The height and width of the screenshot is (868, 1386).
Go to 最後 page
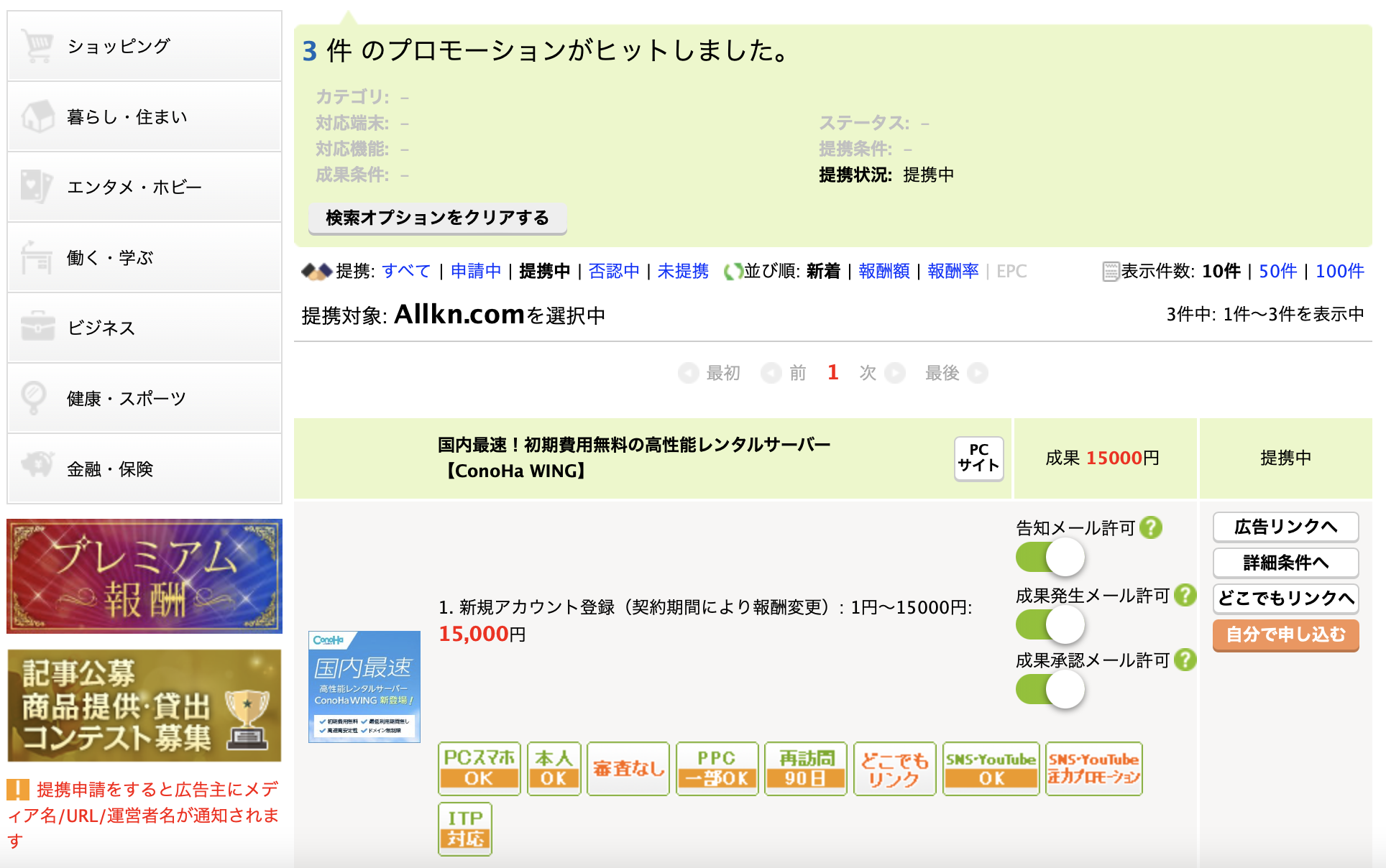pos(956,373)
